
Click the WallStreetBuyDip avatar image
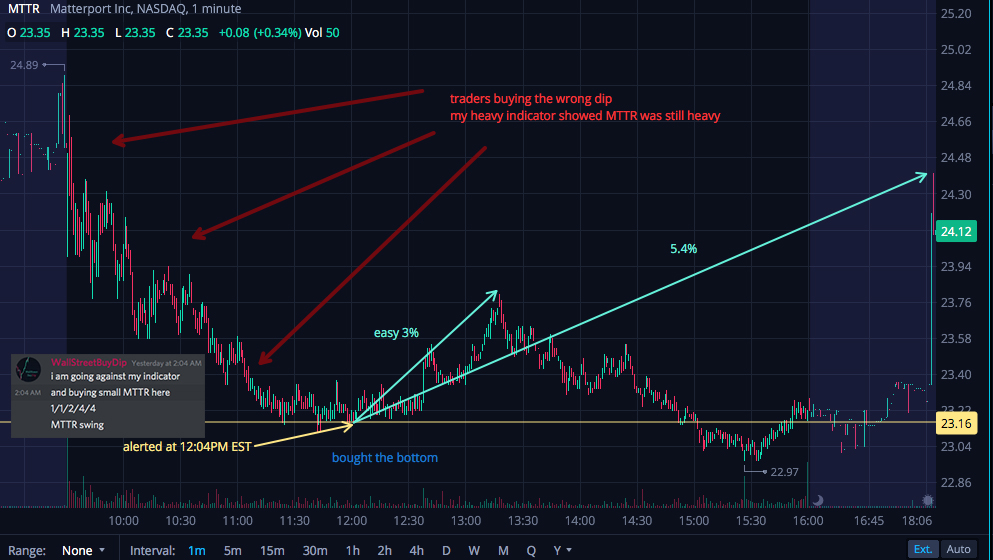(28, 369)
